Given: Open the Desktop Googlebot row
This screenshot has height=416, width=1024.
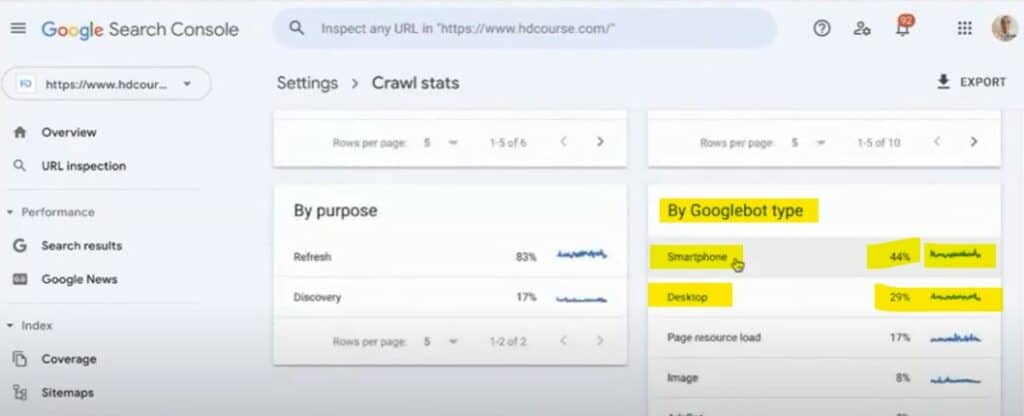Looking at the screenshot, I should [x=824, y=297].
